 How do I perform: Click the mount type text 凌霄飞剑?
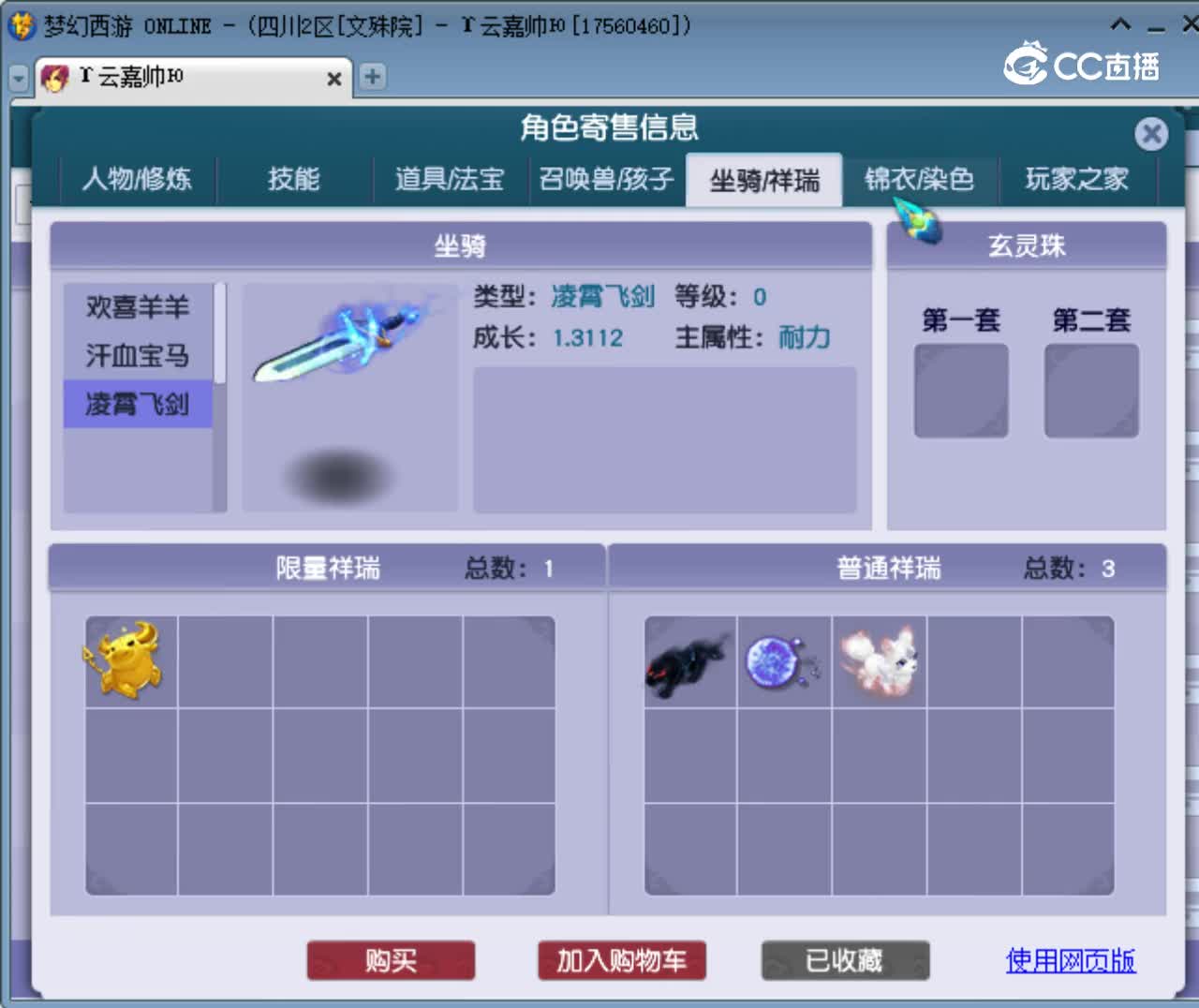click(602, 297)
